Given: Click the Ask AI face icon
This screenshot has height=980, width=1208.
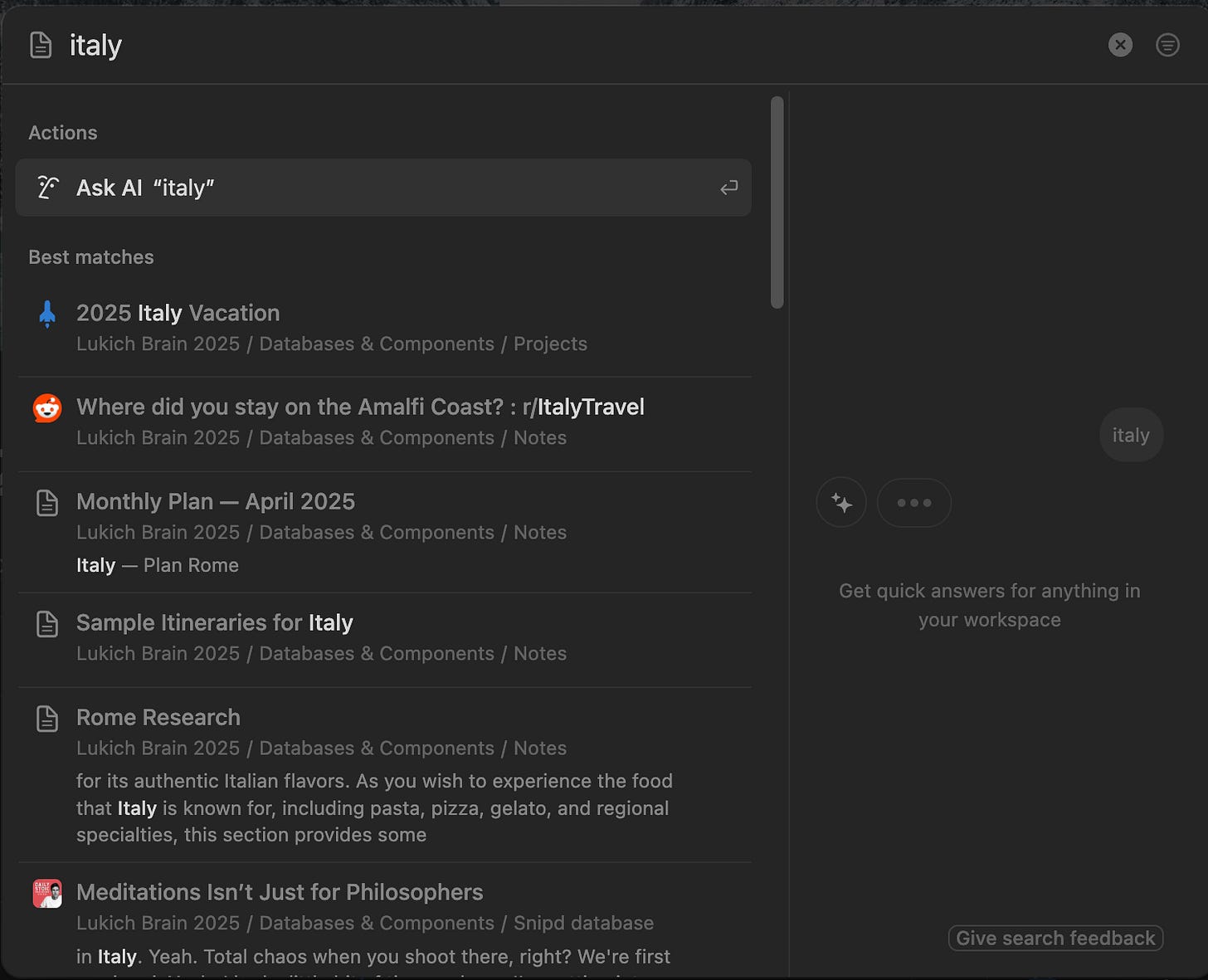Looking at the screenshot, I should pos(48,188).
